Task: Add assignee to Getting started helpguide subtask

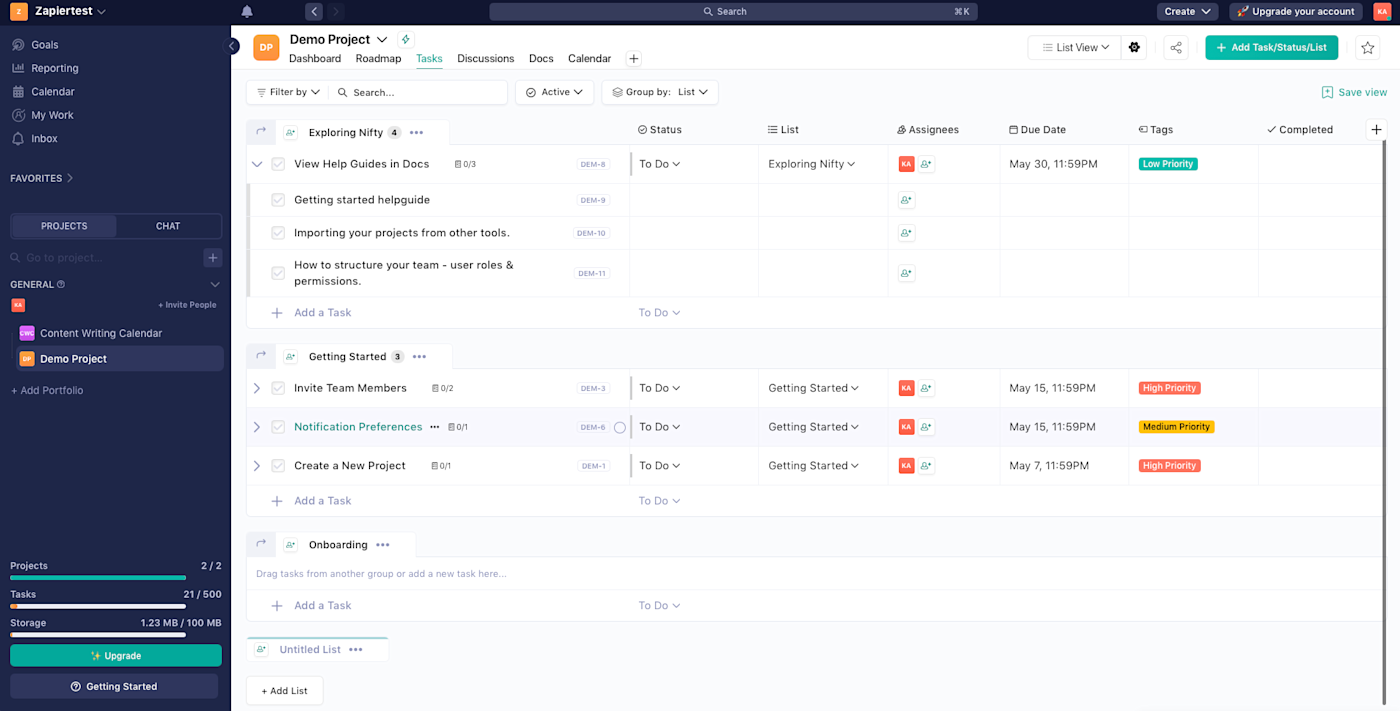Action: click(906, 200)
